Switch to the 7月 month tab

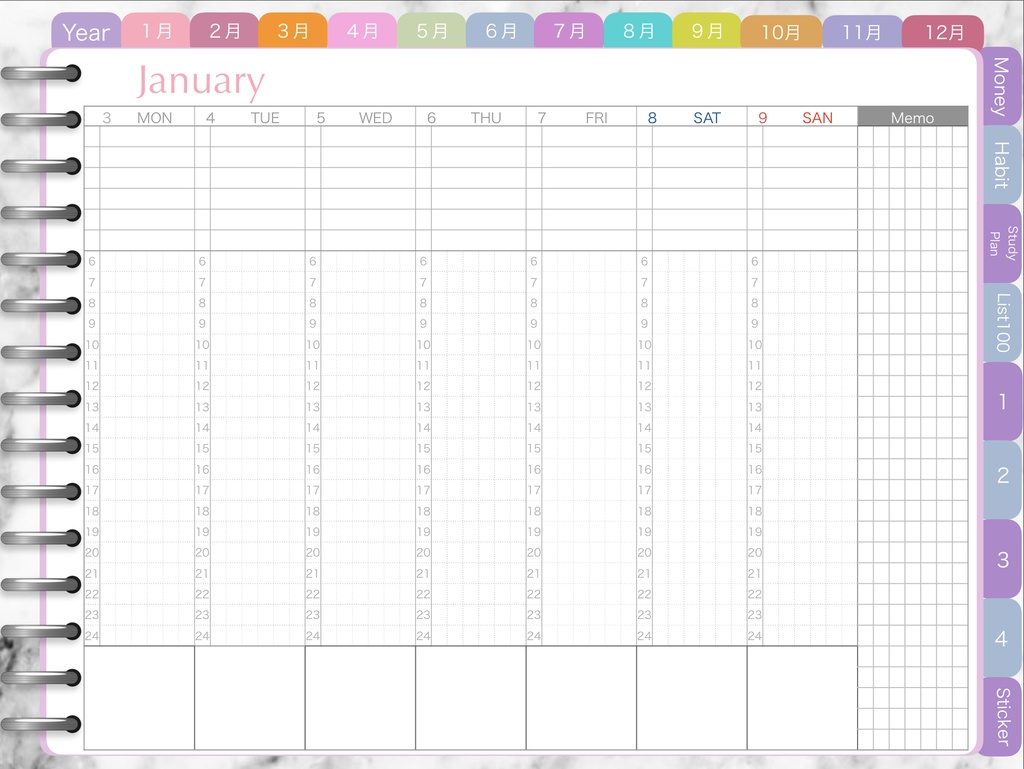569,31
